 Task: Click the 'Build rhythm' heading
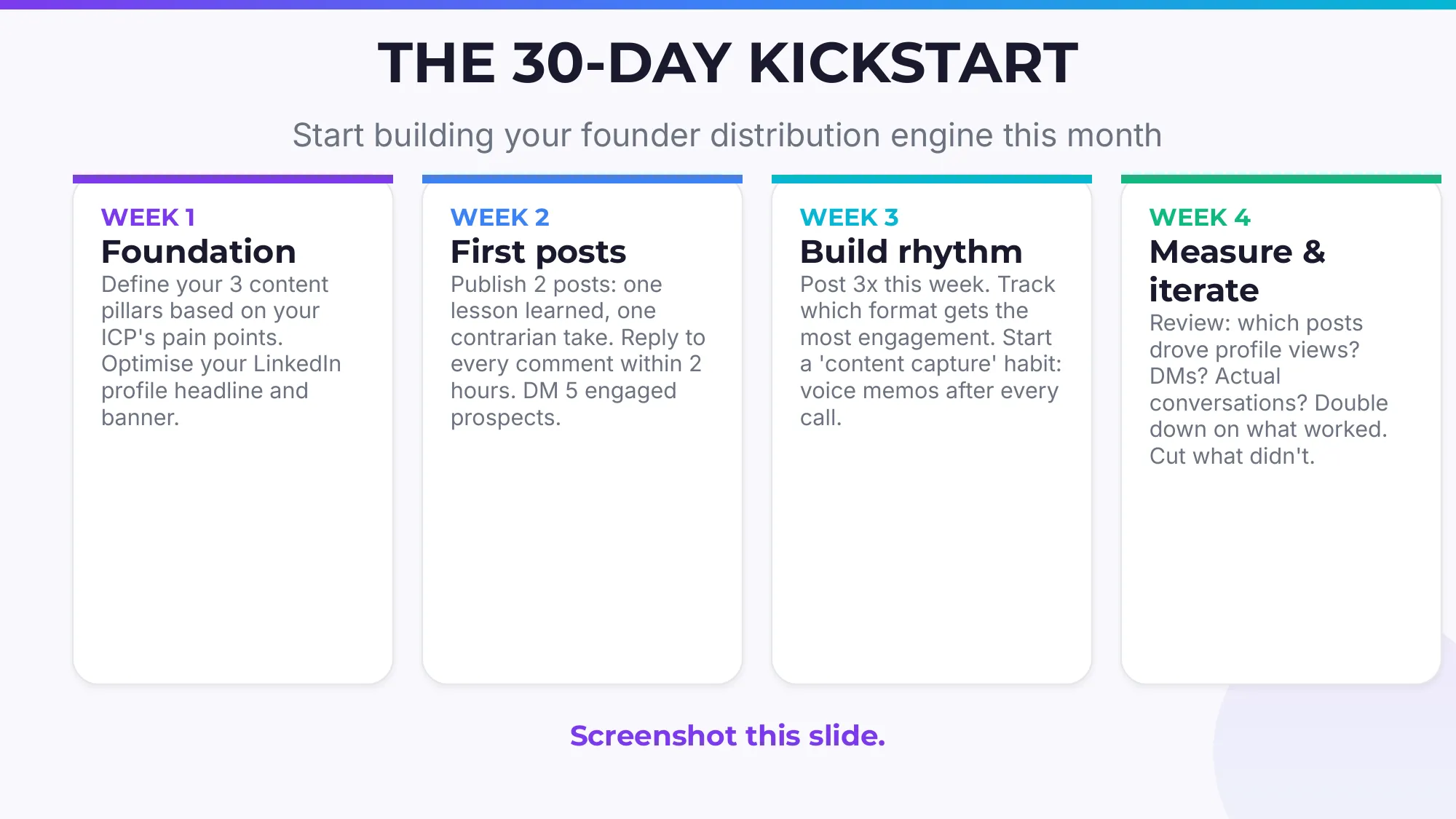(911, 252)
